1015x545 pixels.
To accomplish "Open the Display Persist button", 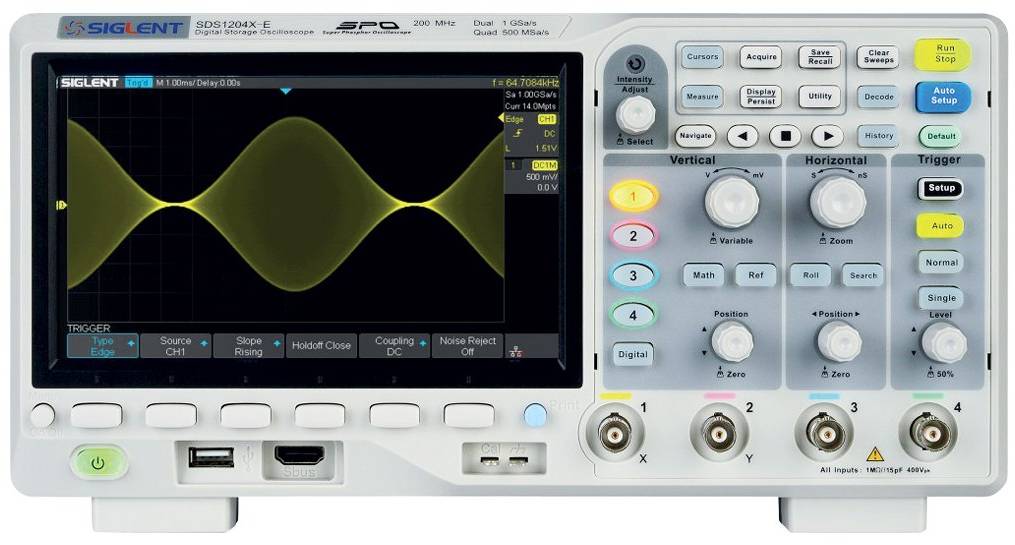I will pos(761,96).
